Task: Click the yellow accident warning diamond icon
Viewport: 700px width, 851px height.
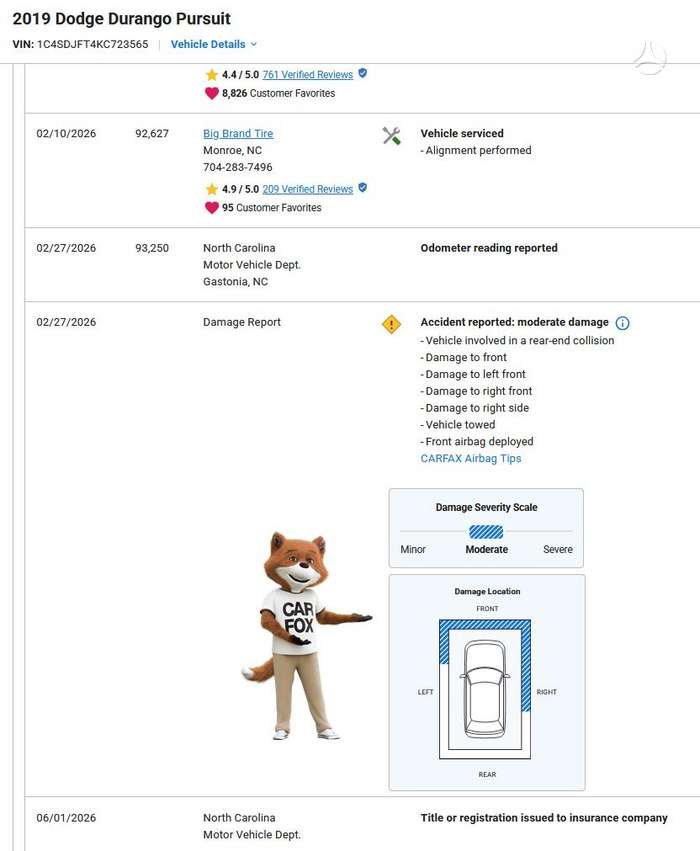Action: tap(391, 324)
